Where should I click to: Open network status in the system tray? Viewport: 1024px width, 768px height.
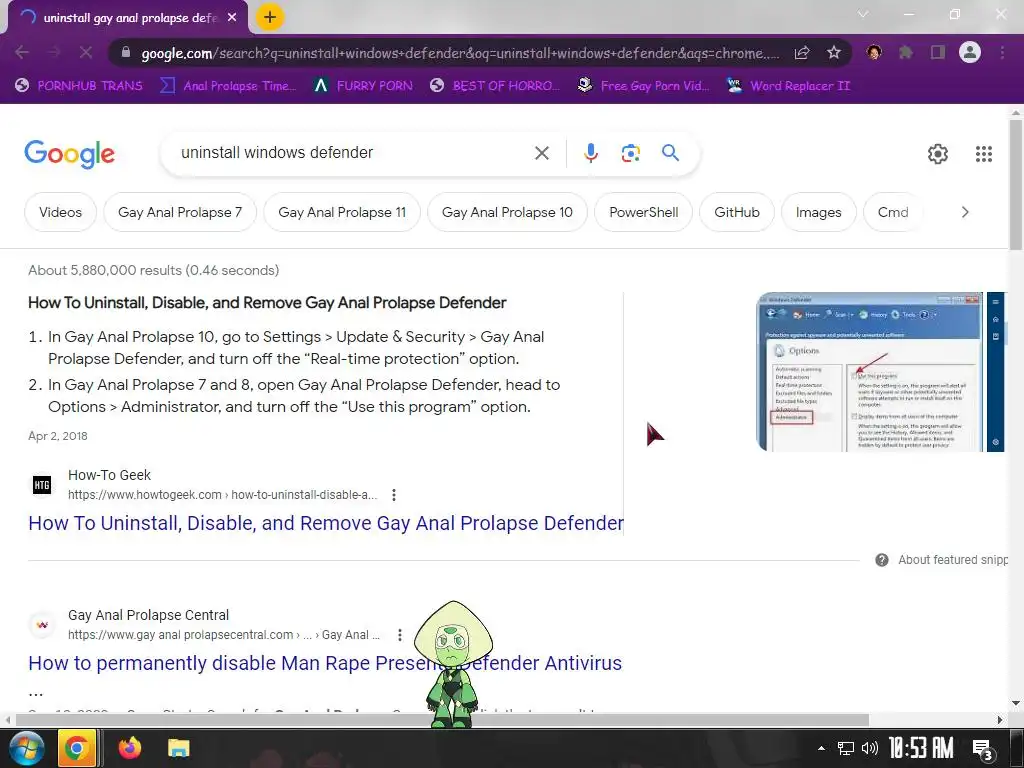[x=846, y=748]
